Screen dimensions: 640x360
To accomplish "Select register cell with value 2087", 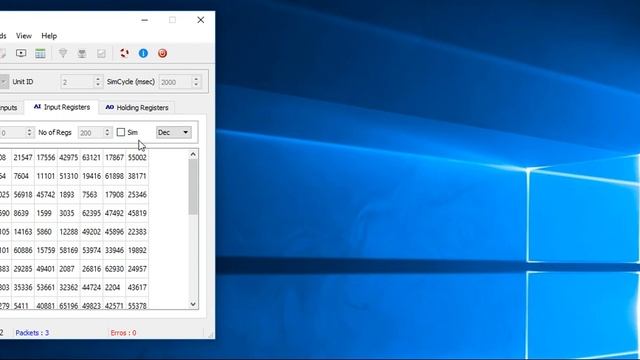I will pyautogui.click(x=69, y=269).
